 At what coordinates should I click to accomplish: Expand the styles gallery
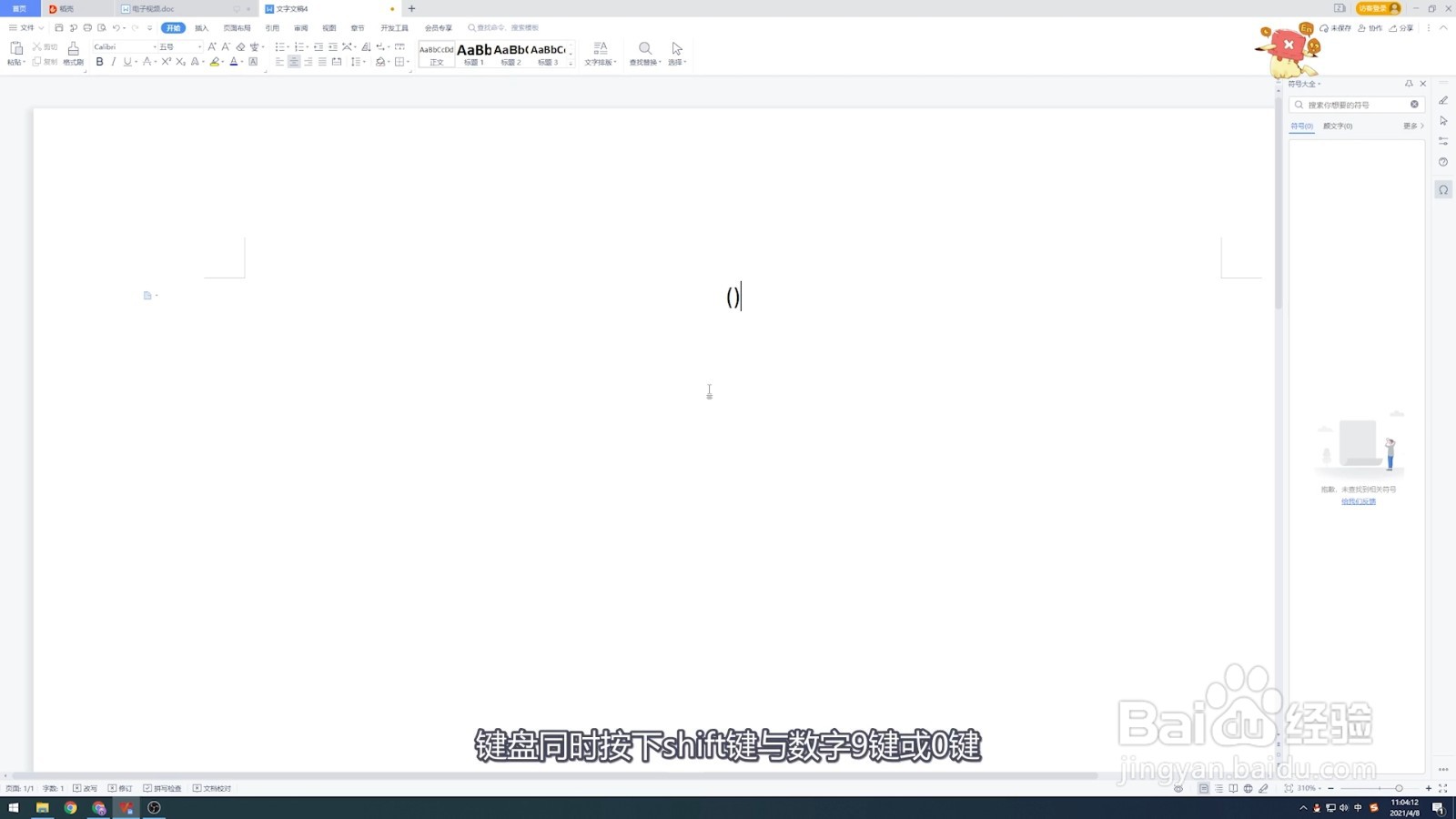(x=571, y=63)
